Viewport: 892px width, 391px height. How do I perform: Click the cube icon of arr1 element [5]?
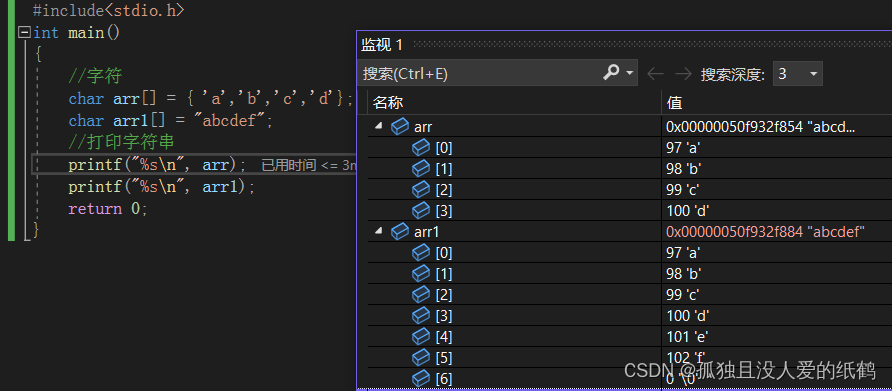click(x=420, y=357)
